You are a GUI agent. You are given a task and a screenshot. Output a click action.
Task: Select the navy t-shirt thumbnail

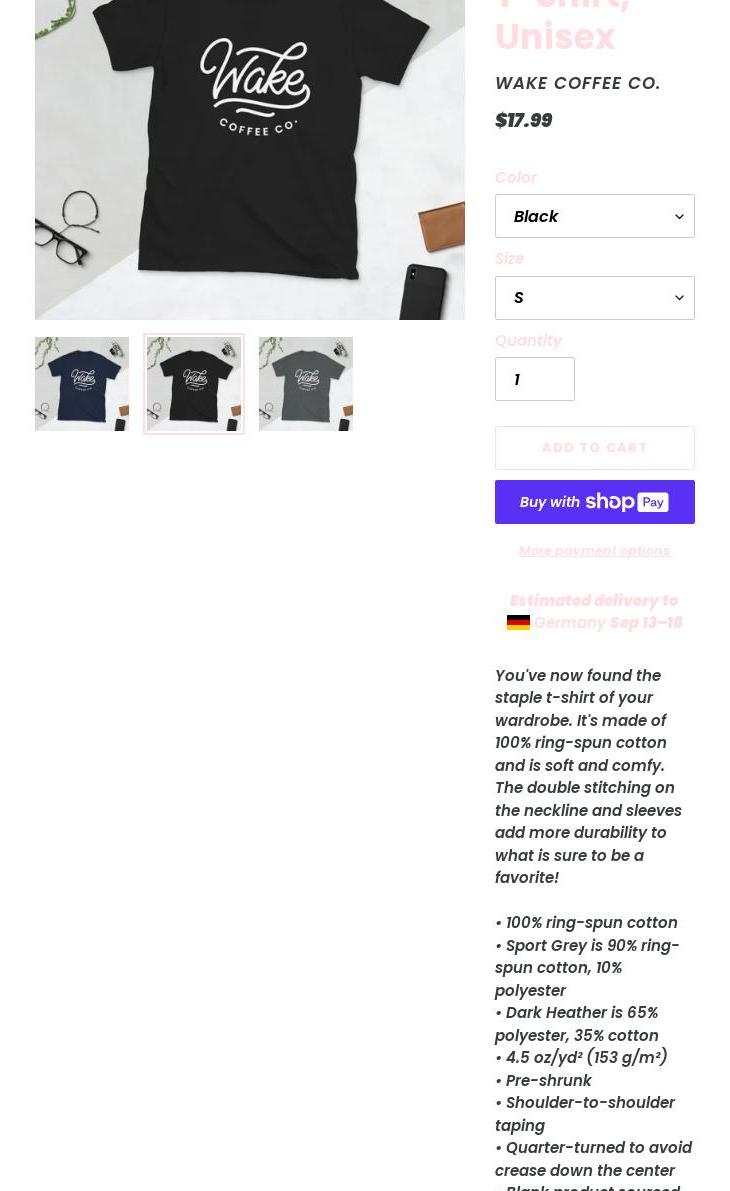coord(82,384)
